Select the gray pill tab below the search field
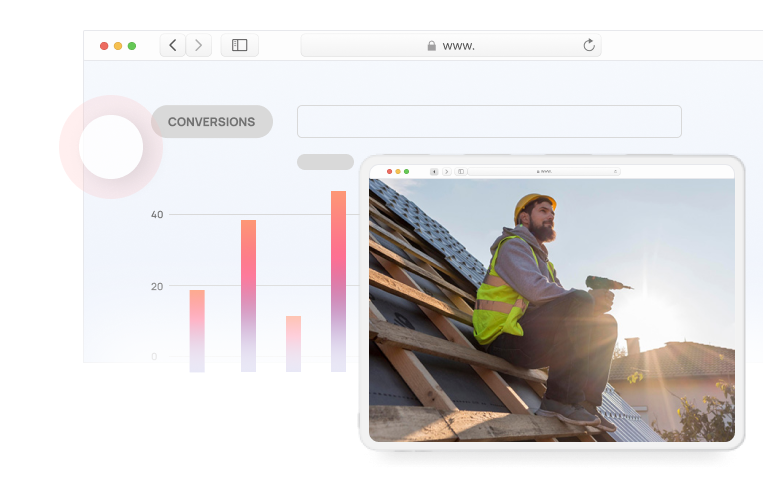 point(325,162)
